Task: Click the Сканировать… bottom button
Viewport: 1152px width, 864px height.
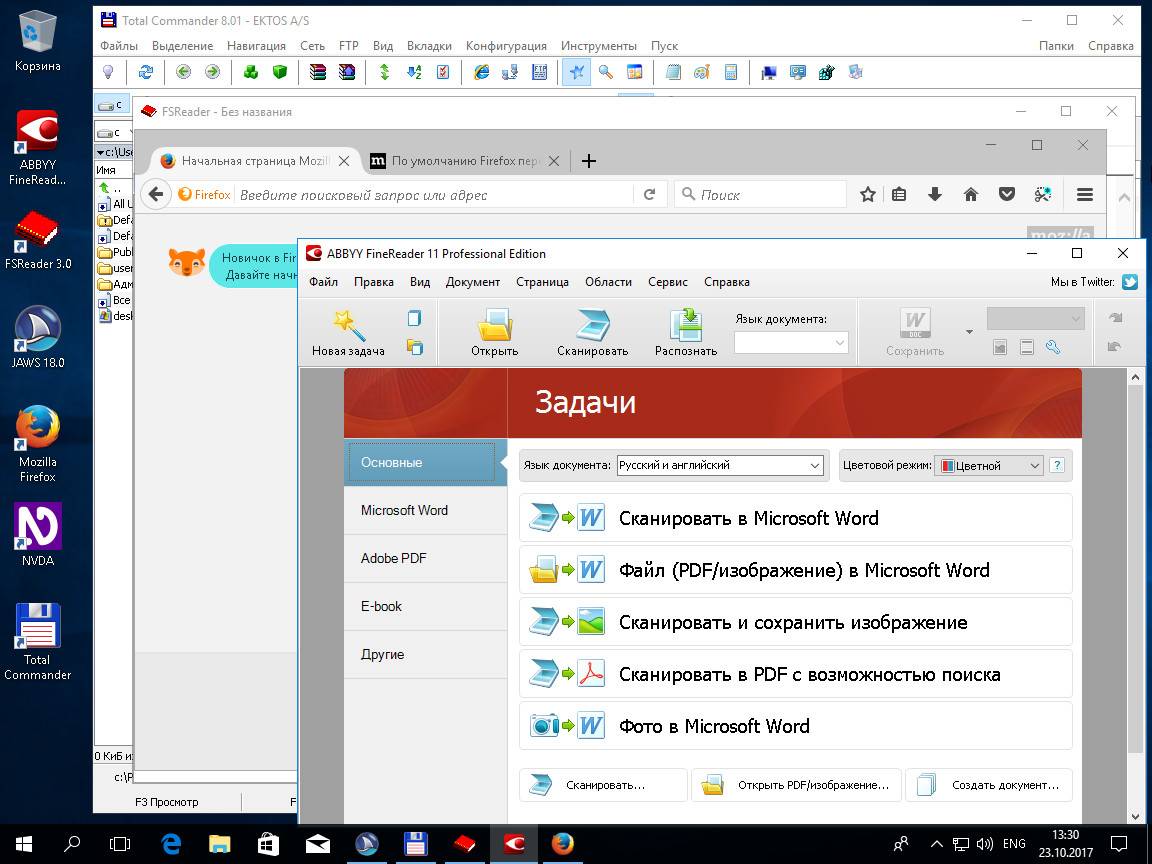Action: [603, 785]
